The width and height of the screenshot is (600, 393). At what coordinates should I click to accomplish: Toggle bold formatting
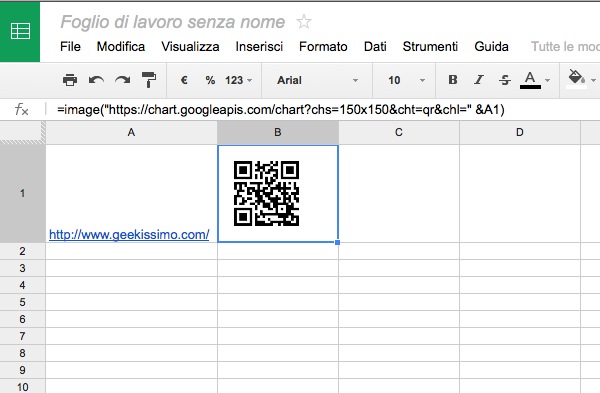[x=453, y=80]
